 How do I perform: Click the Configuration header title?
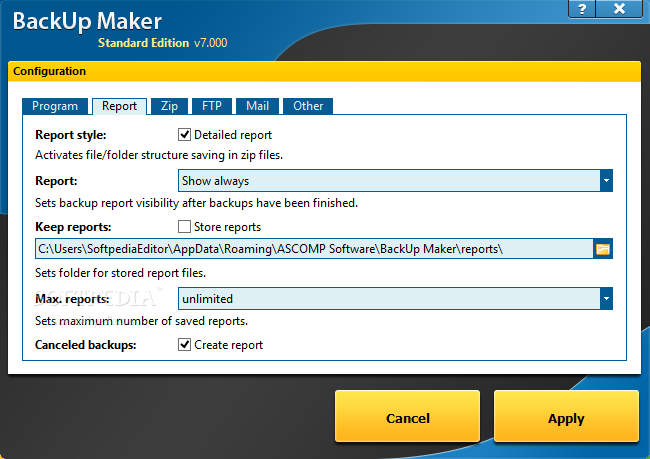[x=50, y=71]
